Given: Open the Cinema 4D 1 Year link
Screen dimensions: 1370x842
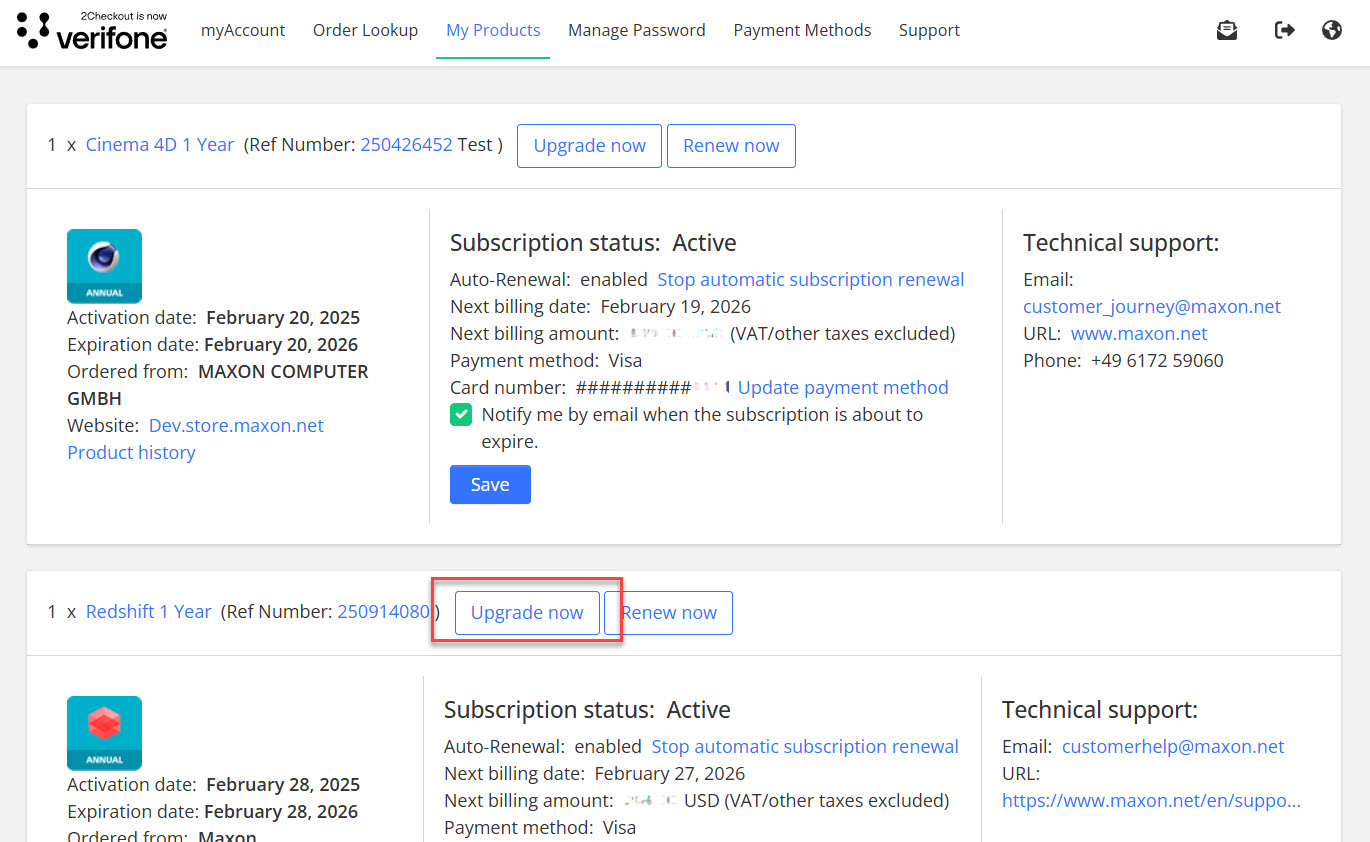Looking at the screenshot, I should [160, 145].
